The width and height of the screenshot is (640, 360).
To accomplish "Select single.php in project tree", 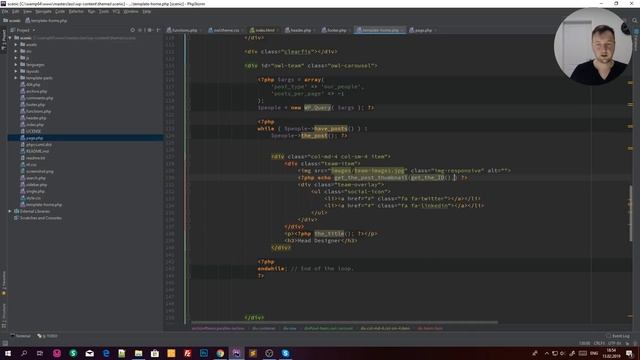I will point(35,191).
